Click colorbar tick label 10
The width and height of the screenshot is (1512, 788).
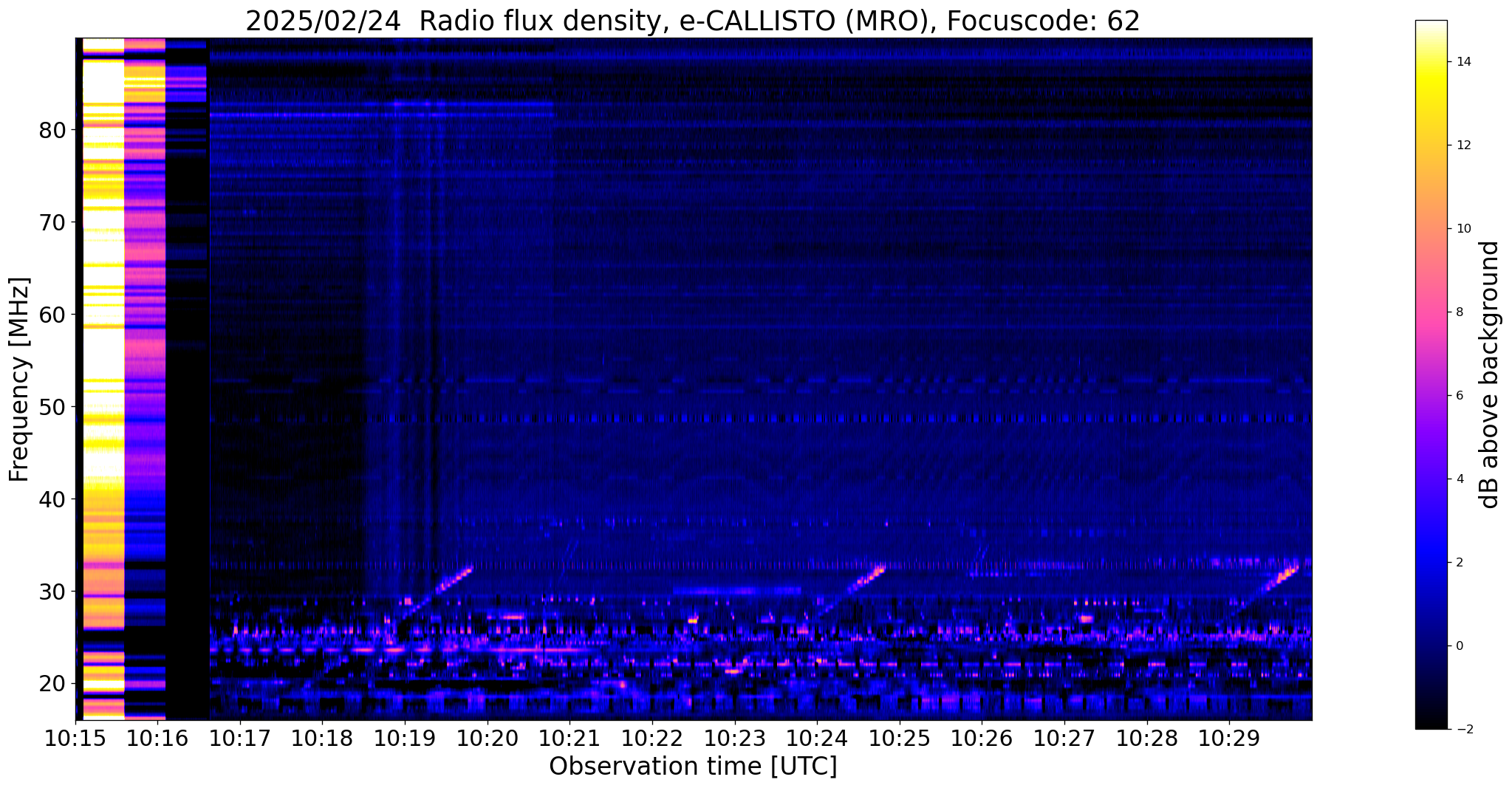pyautogui.click(x=1463, y=229)
